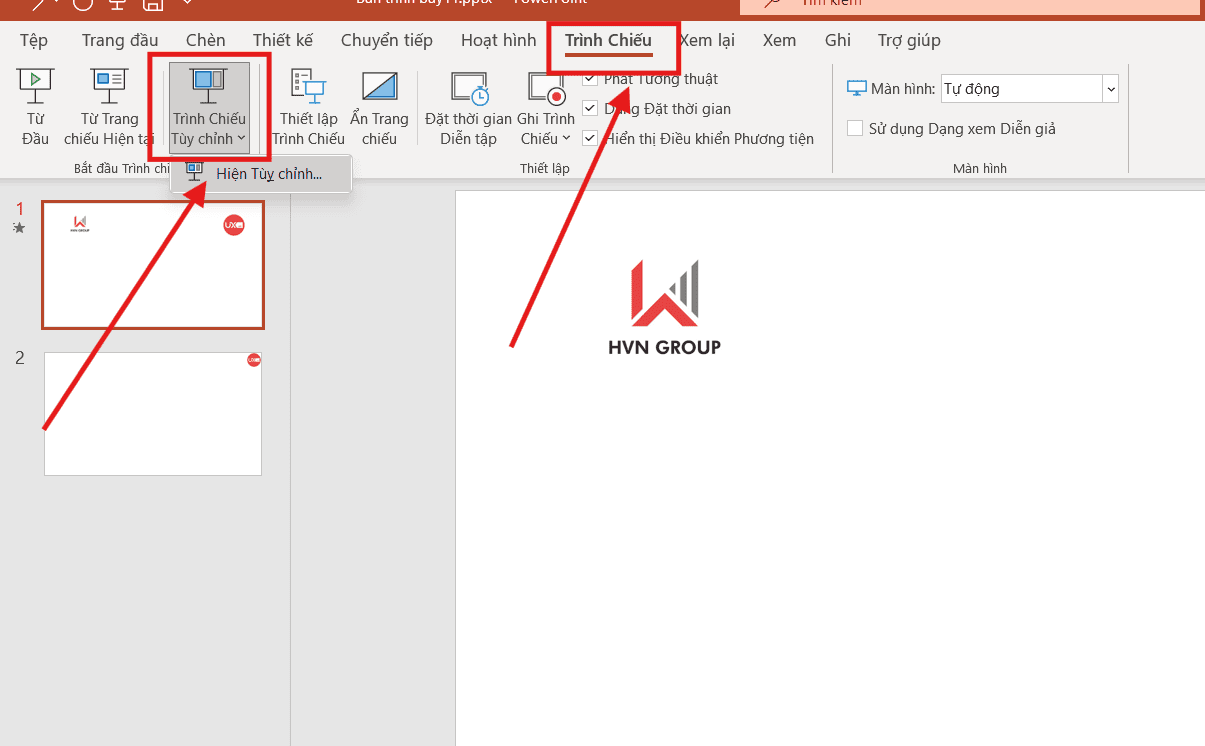Click the HVN GROUP logo on slide
This screenshot has width=1205, height=746.
[x=664, y=307]
